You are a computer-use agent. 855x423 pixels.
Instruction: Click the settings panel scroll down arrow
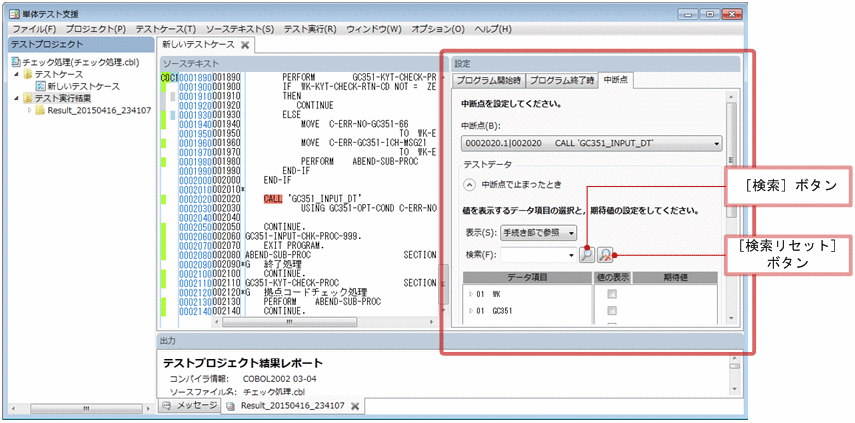coord(731,318)
